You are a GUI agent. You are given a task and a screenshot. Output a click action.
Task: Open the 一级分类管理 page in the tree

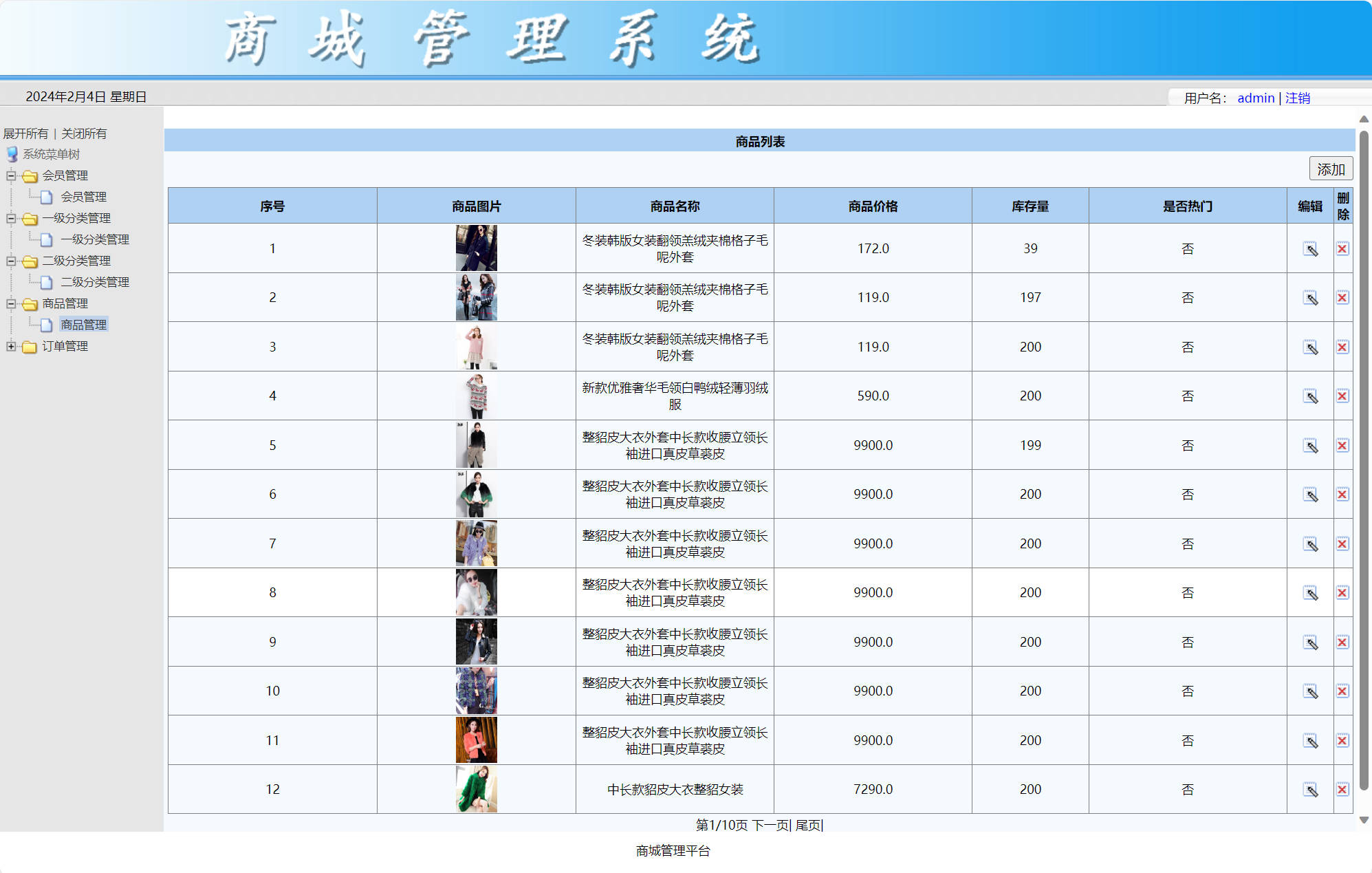(94, 239)
